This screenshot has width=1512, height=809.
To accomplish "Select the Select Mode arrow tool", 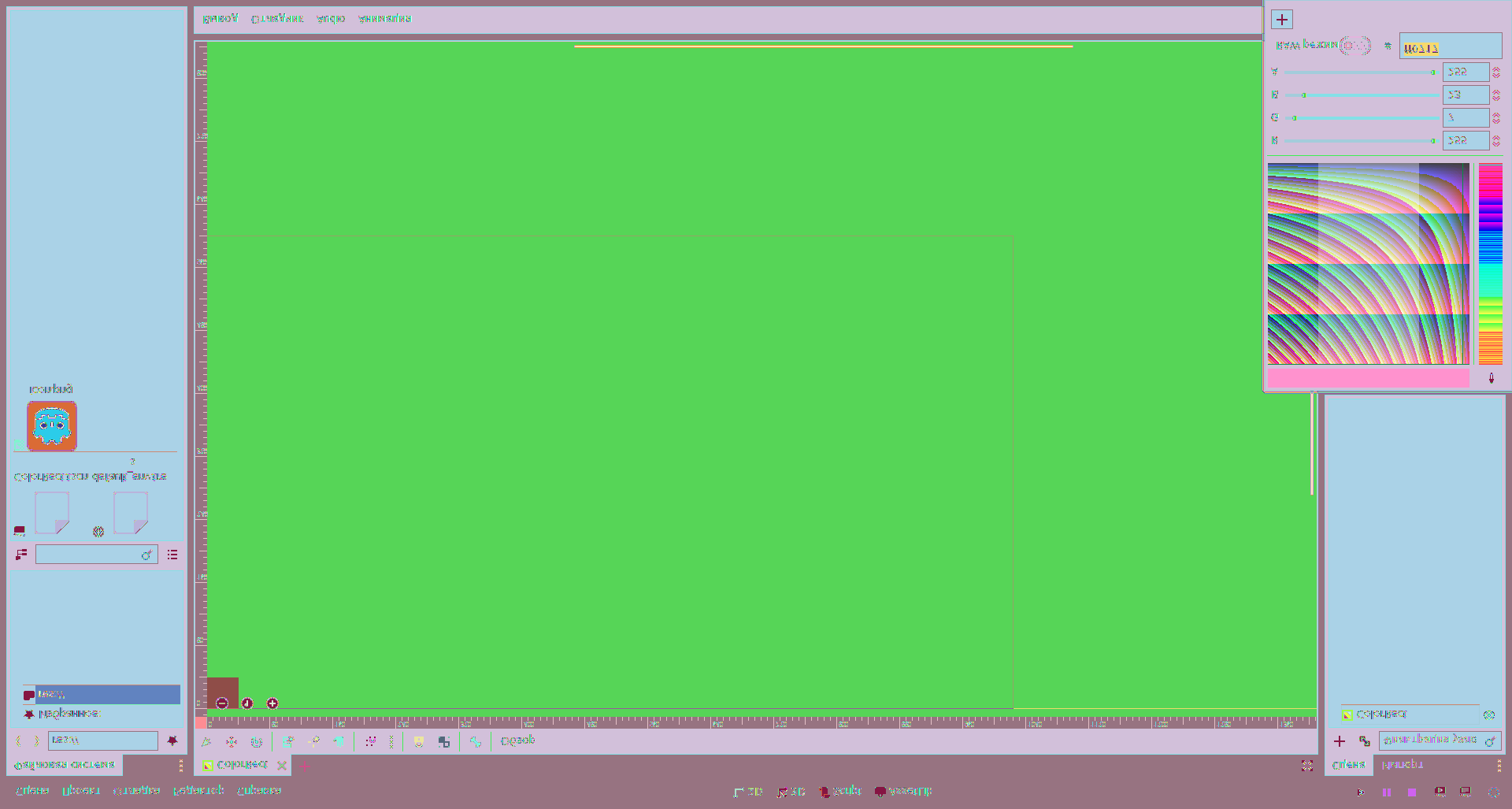I will coord(206,742).
